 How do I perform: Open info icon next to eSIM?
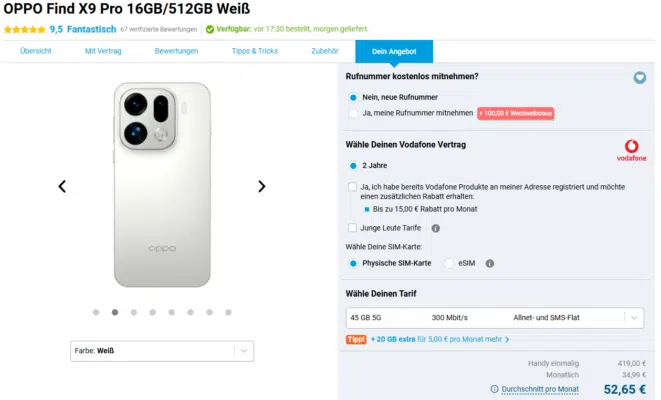(x=490, y=263)
